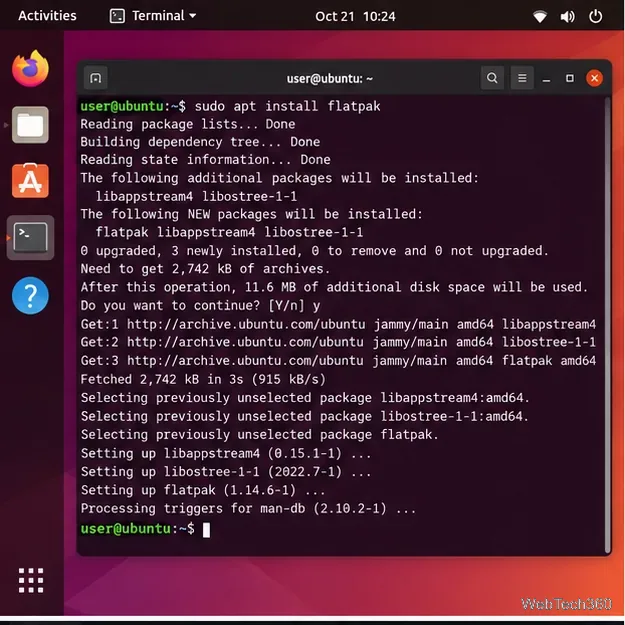Click the 'sudo apt install flatpak' command
Viewport: 625px width, 625px height.
point(287,106)
